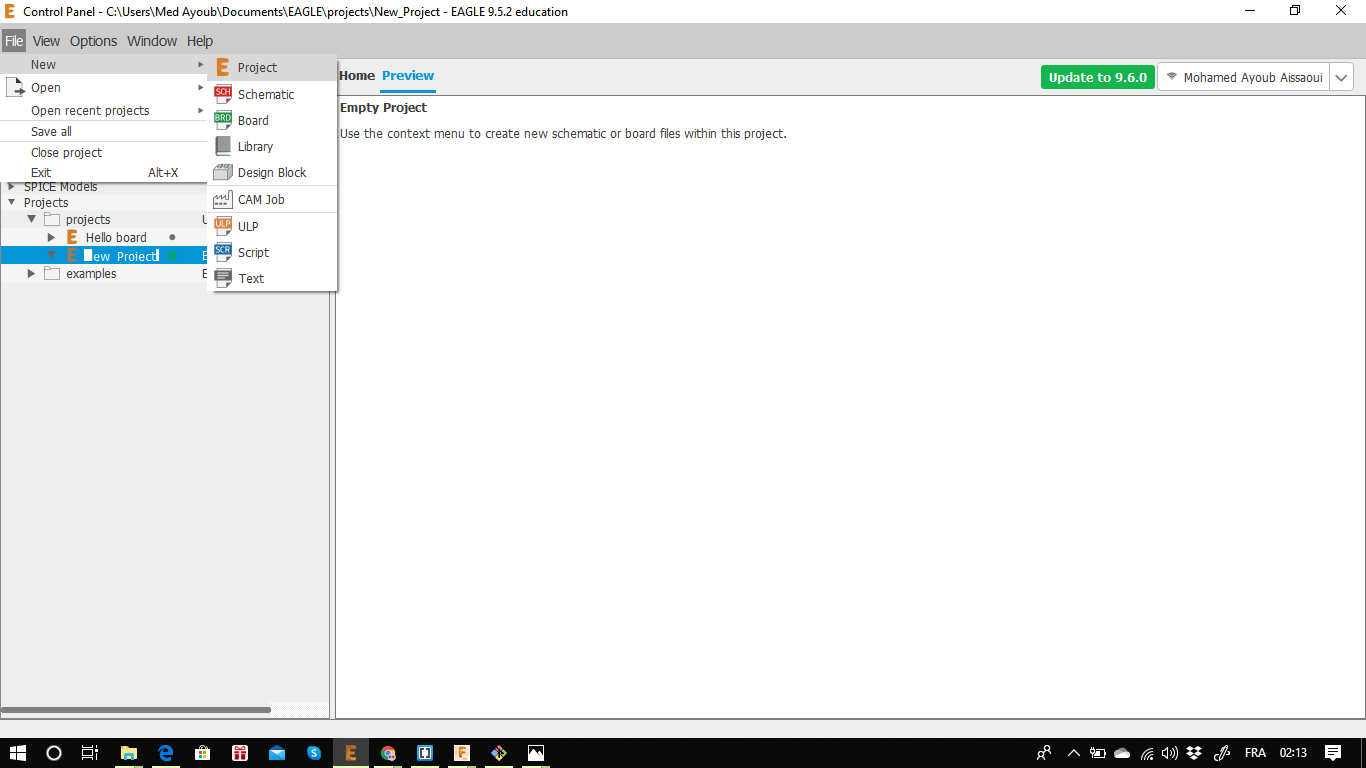1366x768 pixels.
Task: Select Save all in File menu
Action: point(103,131)
